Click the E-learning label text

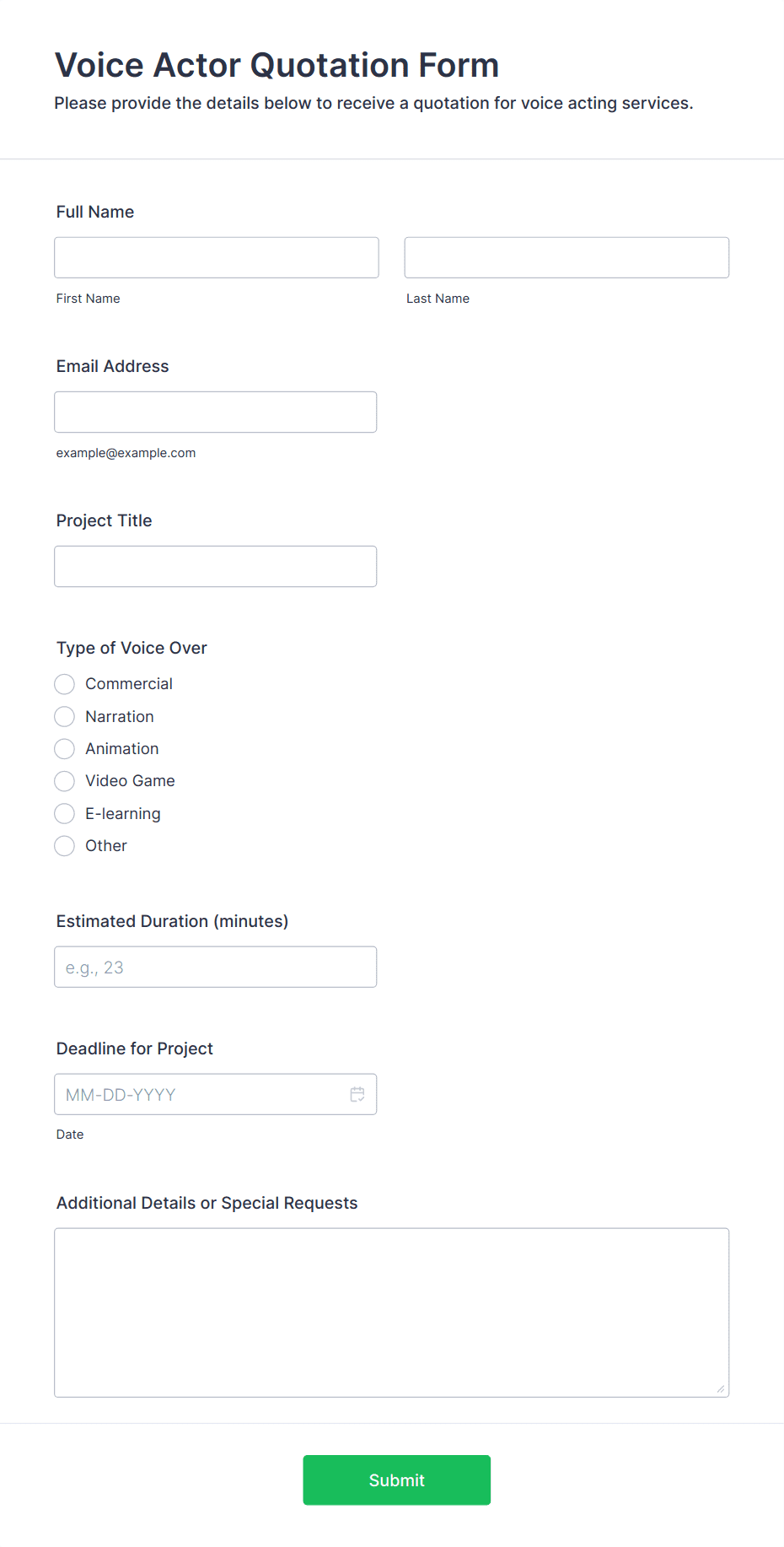click(123, 814)
